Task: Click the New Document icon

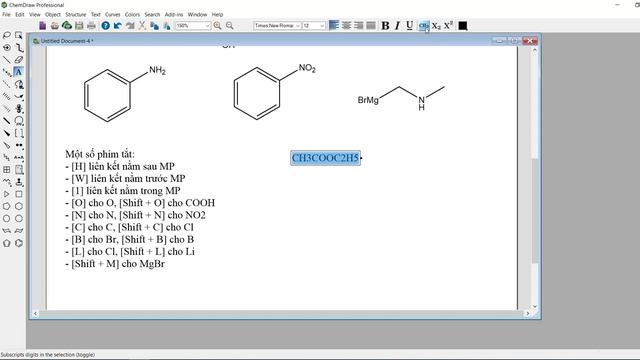Action: [x=42, y=26]
